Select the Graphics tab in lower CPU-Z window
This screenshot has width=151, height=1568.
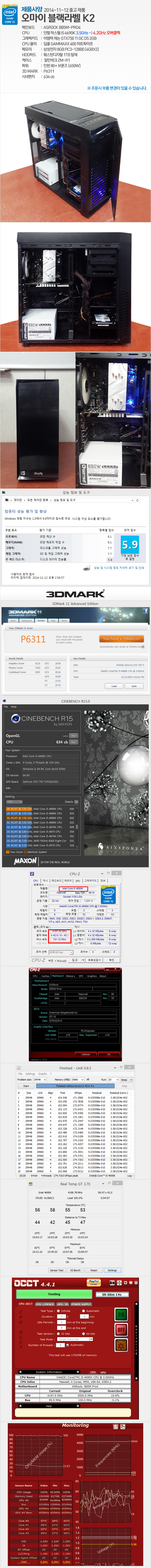point(92,976)
